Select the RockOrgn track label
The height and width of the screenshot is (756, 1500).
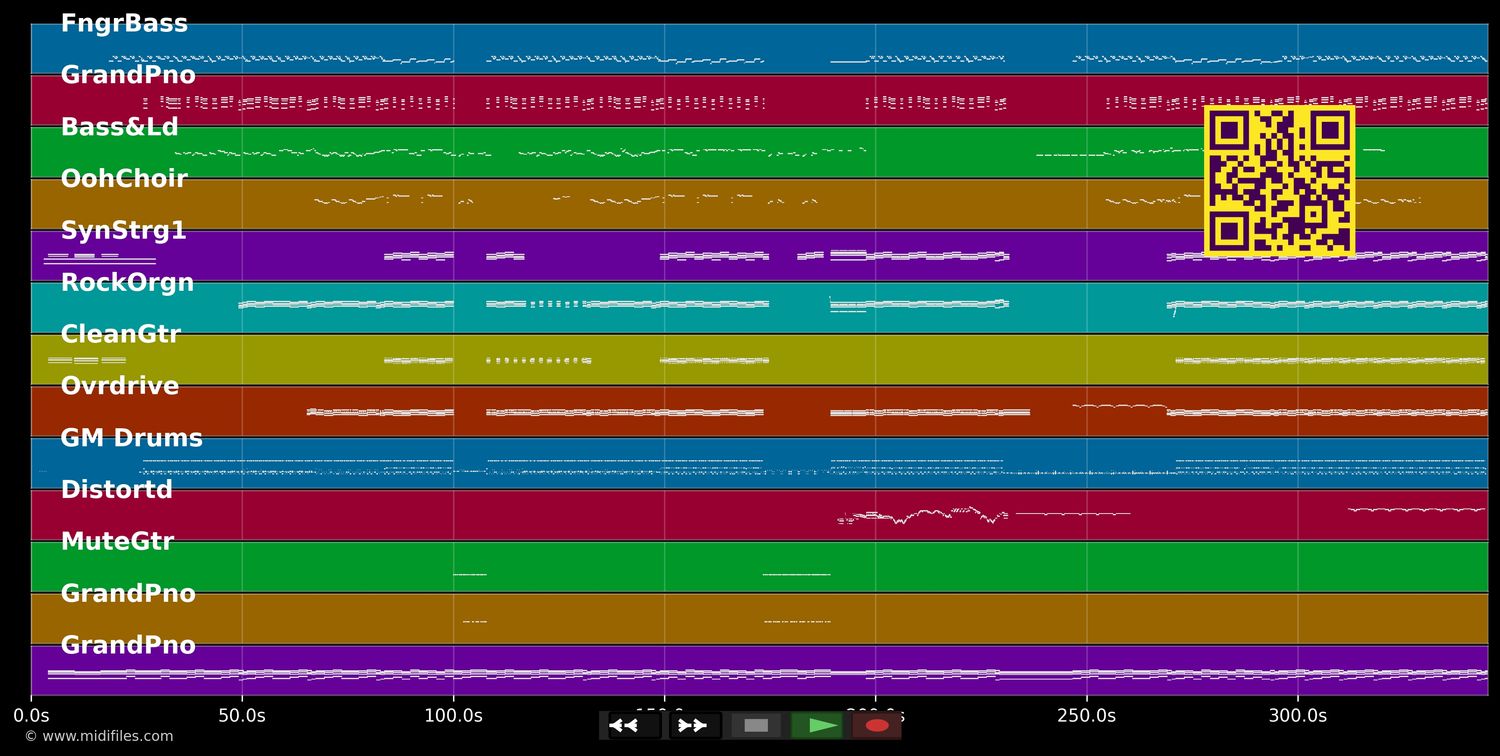128,282
